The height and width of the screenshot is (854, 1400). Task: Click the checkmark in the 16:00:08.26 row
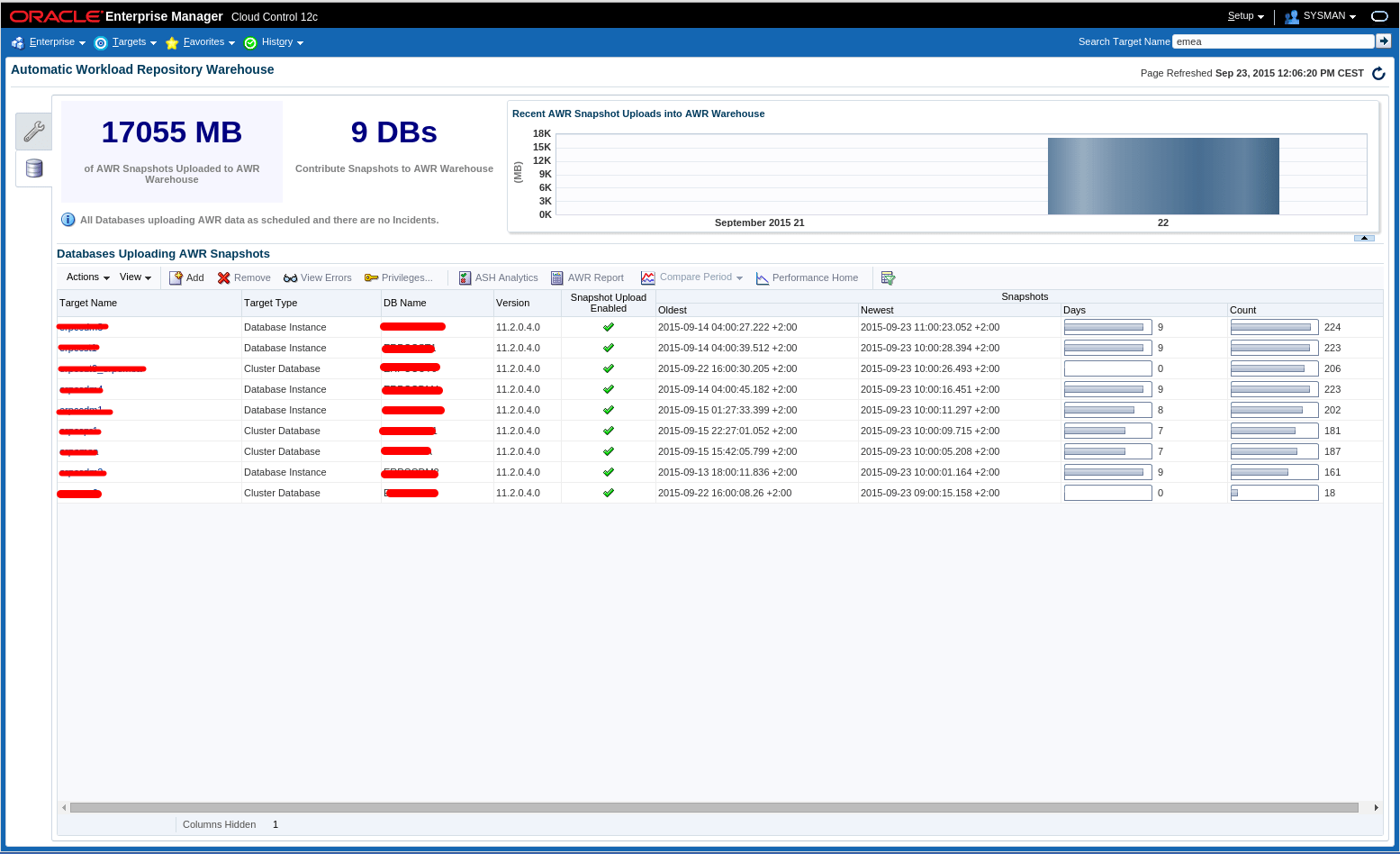(x=609, y=493)
